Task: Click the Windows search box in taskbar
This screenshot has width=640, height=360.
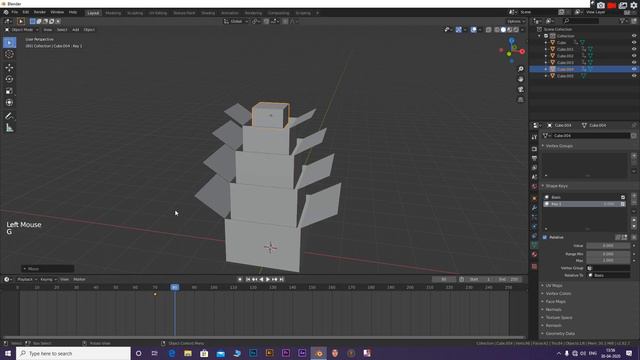Action: pos(73,353)
